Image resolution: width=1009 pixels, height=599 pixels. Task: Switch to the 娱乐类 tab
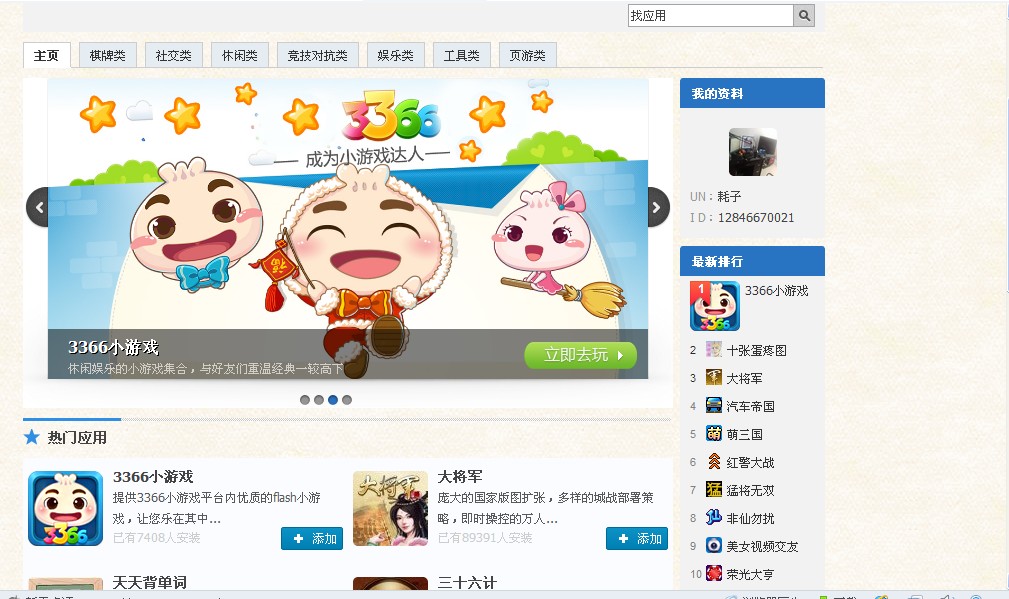396,55
